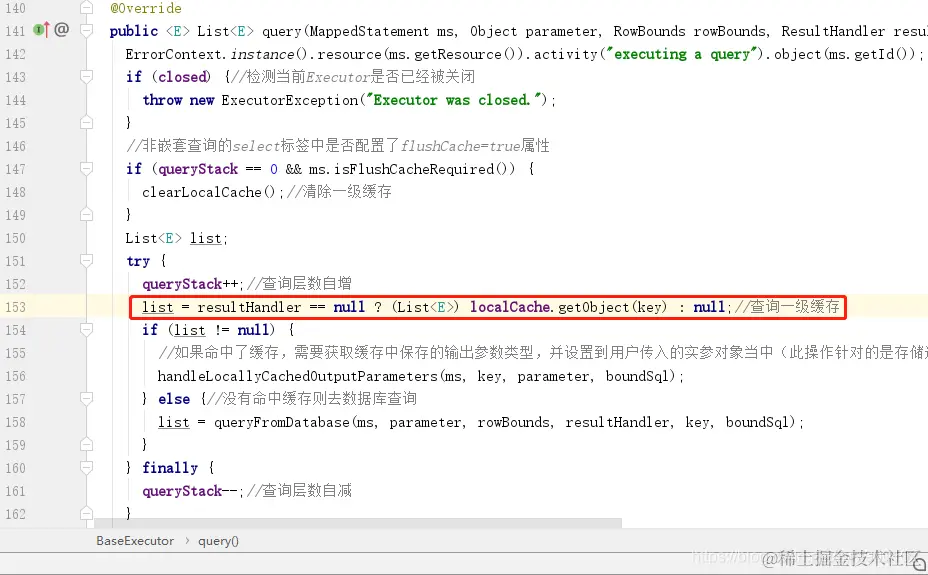Click the @Override annotation text
The image size is (928, 575).
point(146,8)
